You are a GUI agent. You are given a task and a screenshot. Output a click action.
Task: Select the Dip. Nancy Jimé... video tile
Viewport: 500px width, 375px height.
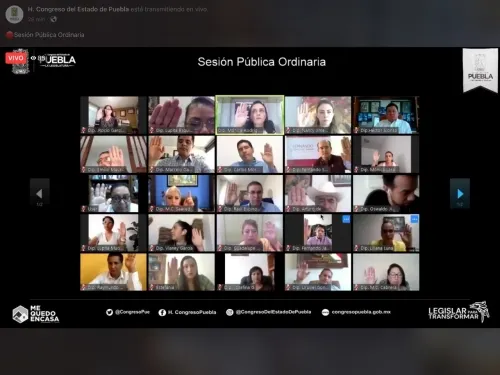tap(318, 115)
